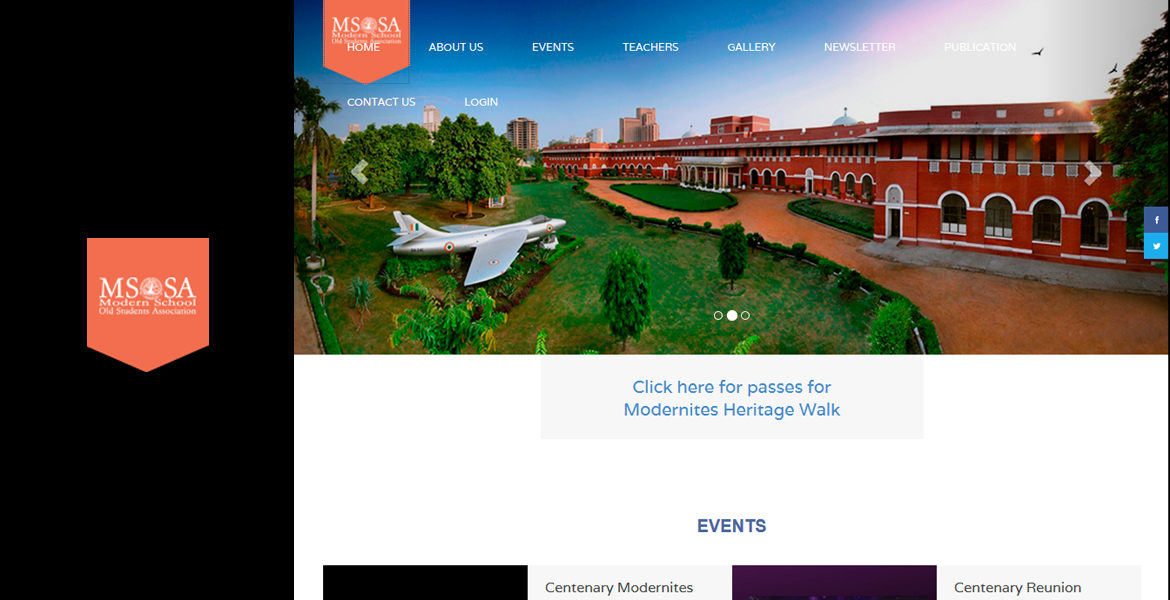The width and height of the screenshot is (1170, 600).
Task: Go to previous slide with left arrow
Action: click(359, 172)
